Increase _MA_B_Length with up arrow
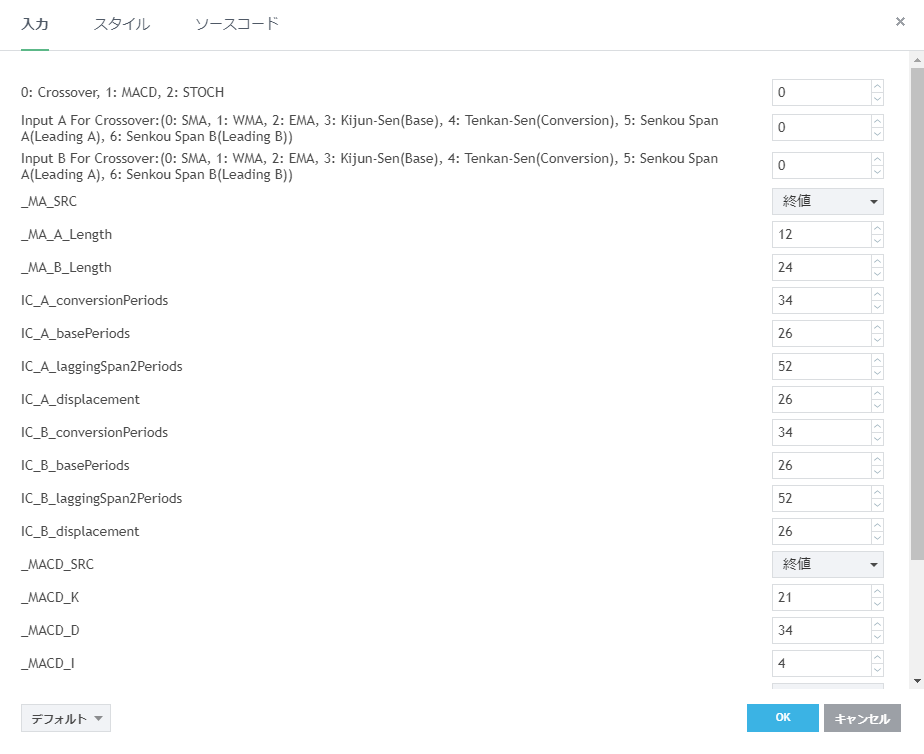 coord(877,261)
